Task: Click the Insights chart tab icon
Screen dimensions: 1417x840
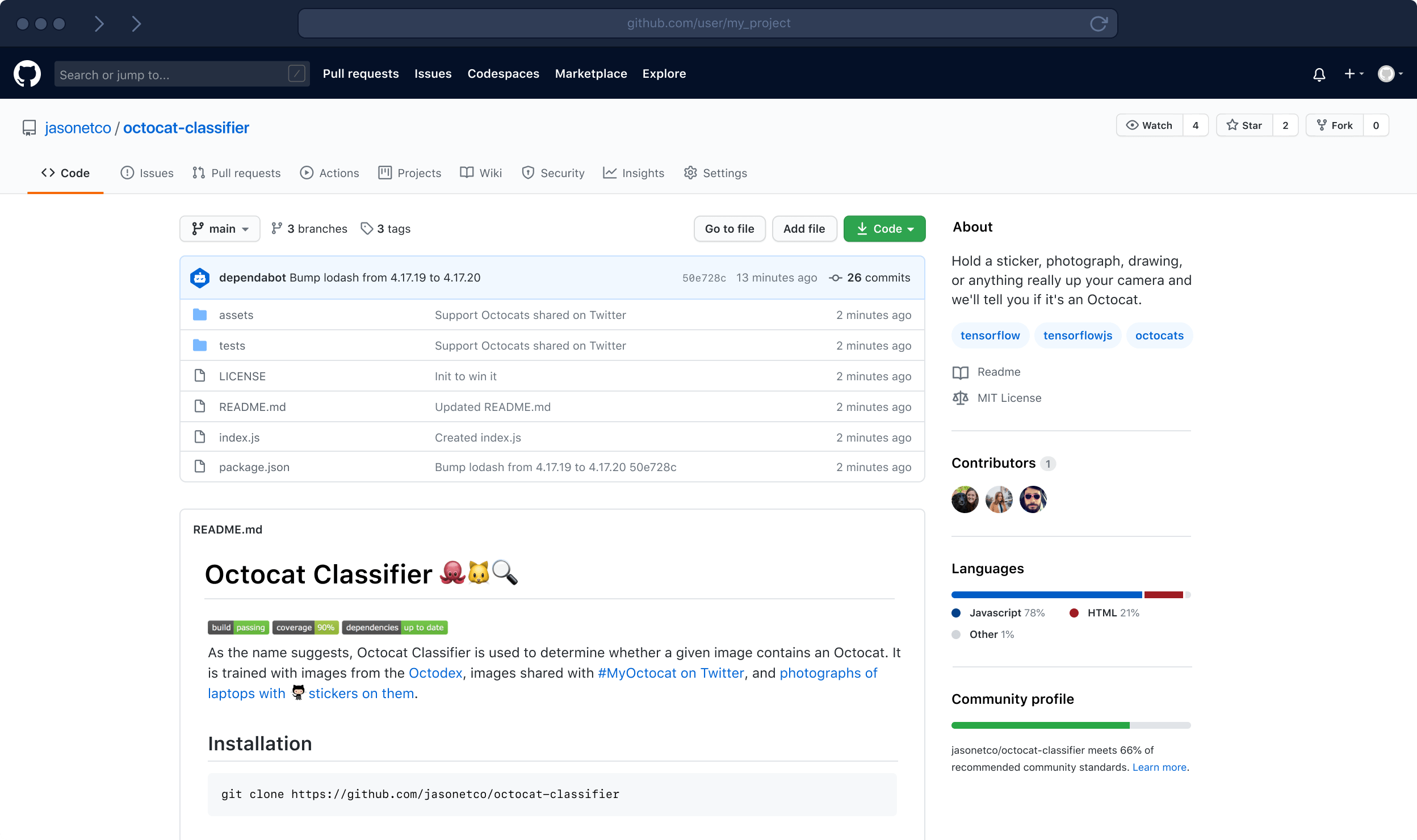Action: coord(611,172)
